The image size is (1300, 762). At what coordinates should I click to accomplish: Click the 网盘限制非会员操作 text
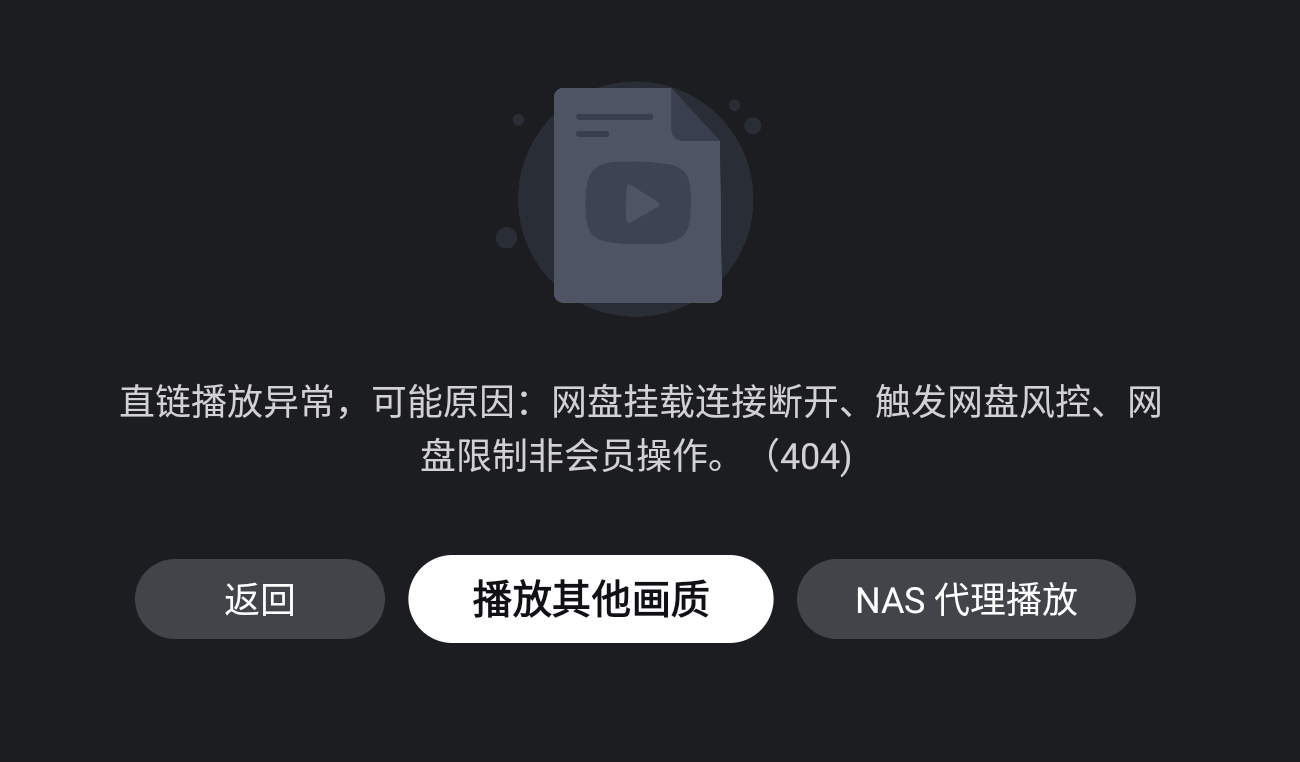tap(565, 457)
